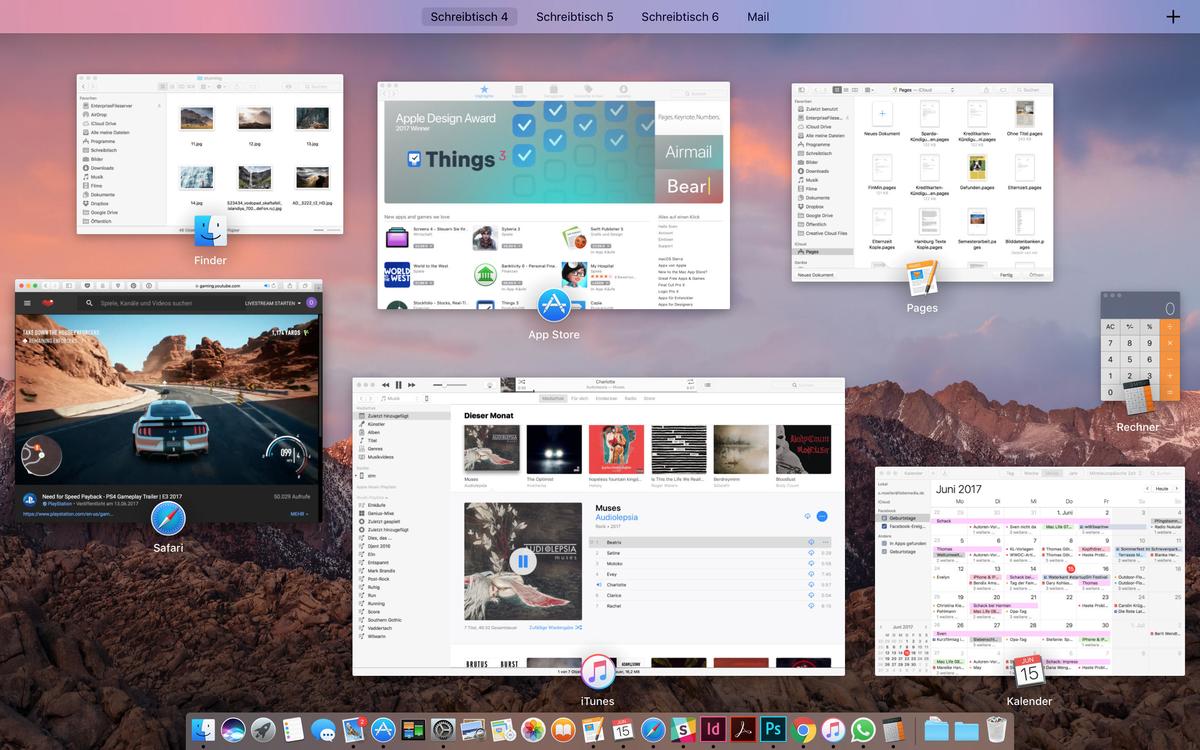Skip to next track in iTunes
This screenshot has width=1200, height=750.
[x=411, y=385]
